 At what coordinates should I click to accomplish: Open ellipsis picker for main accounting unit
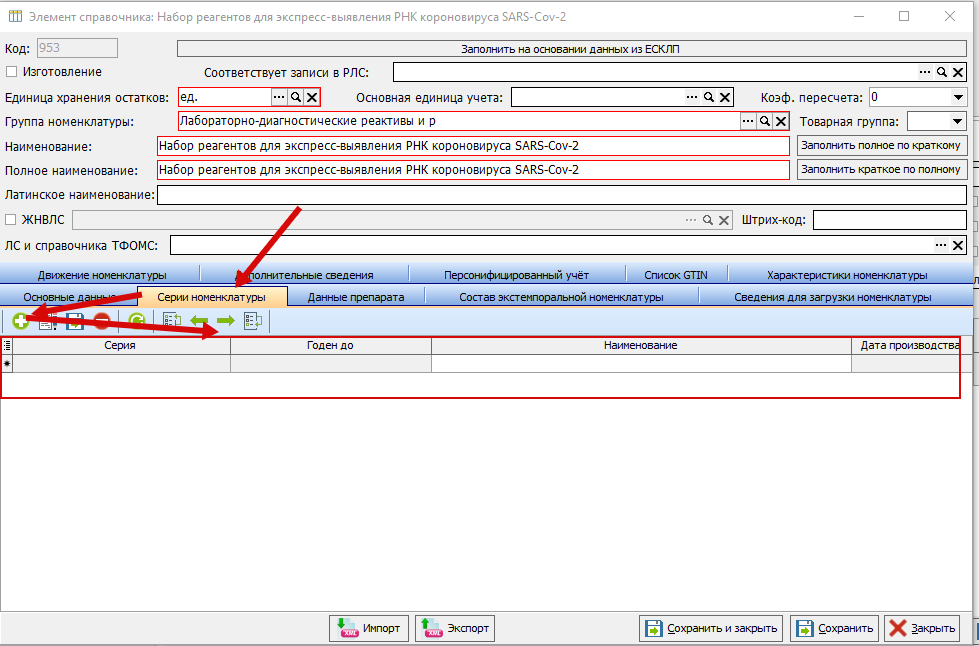[691, 97]
